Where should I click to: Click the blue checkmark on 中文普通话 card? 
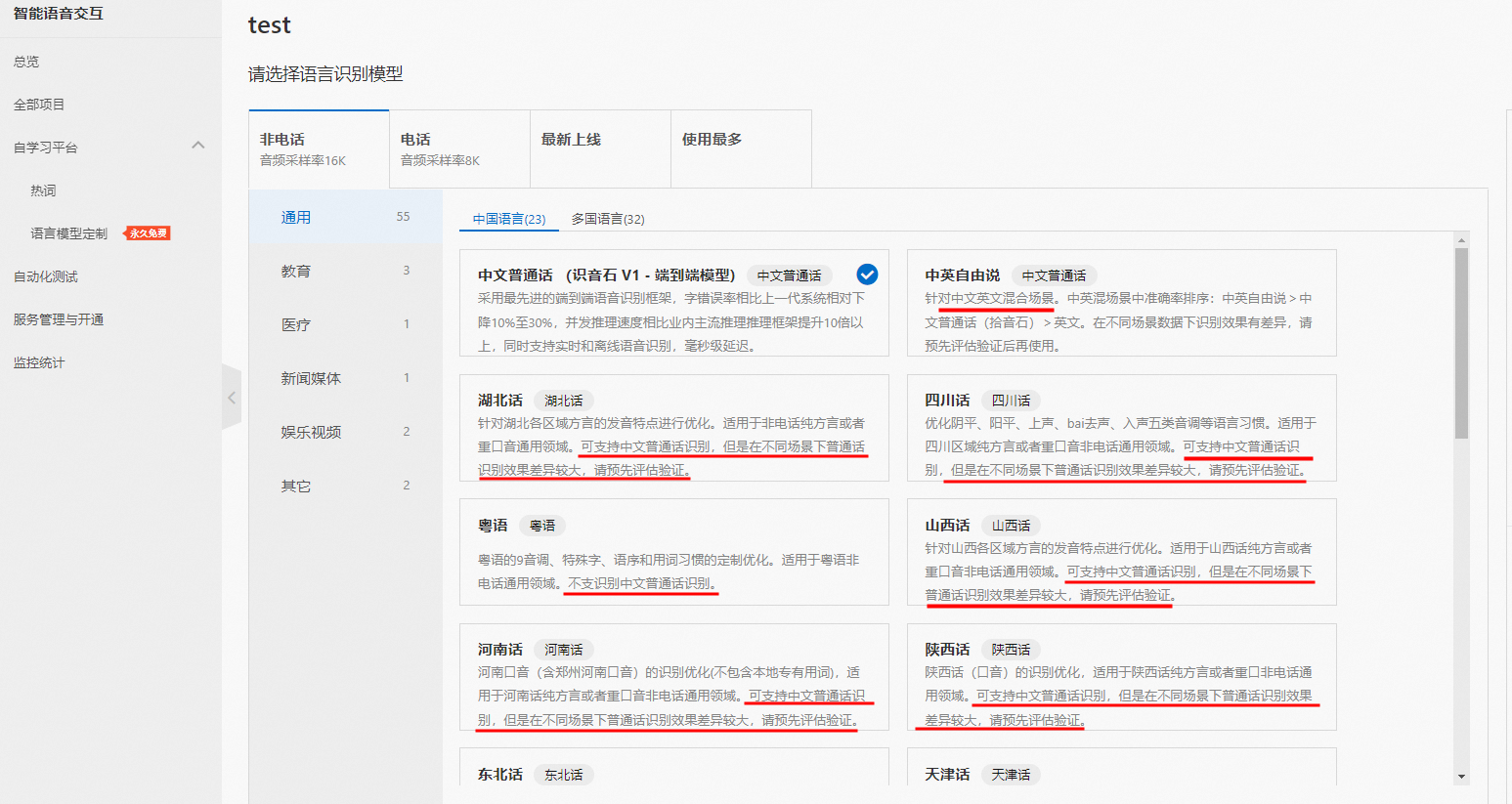tap(867, 275)
